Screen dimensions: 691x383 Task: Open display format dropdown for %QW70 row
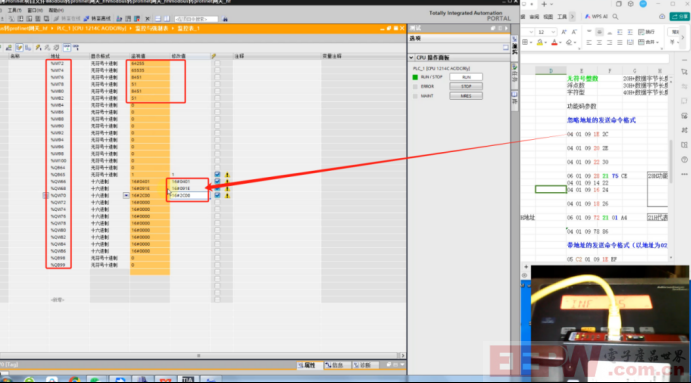126,195
